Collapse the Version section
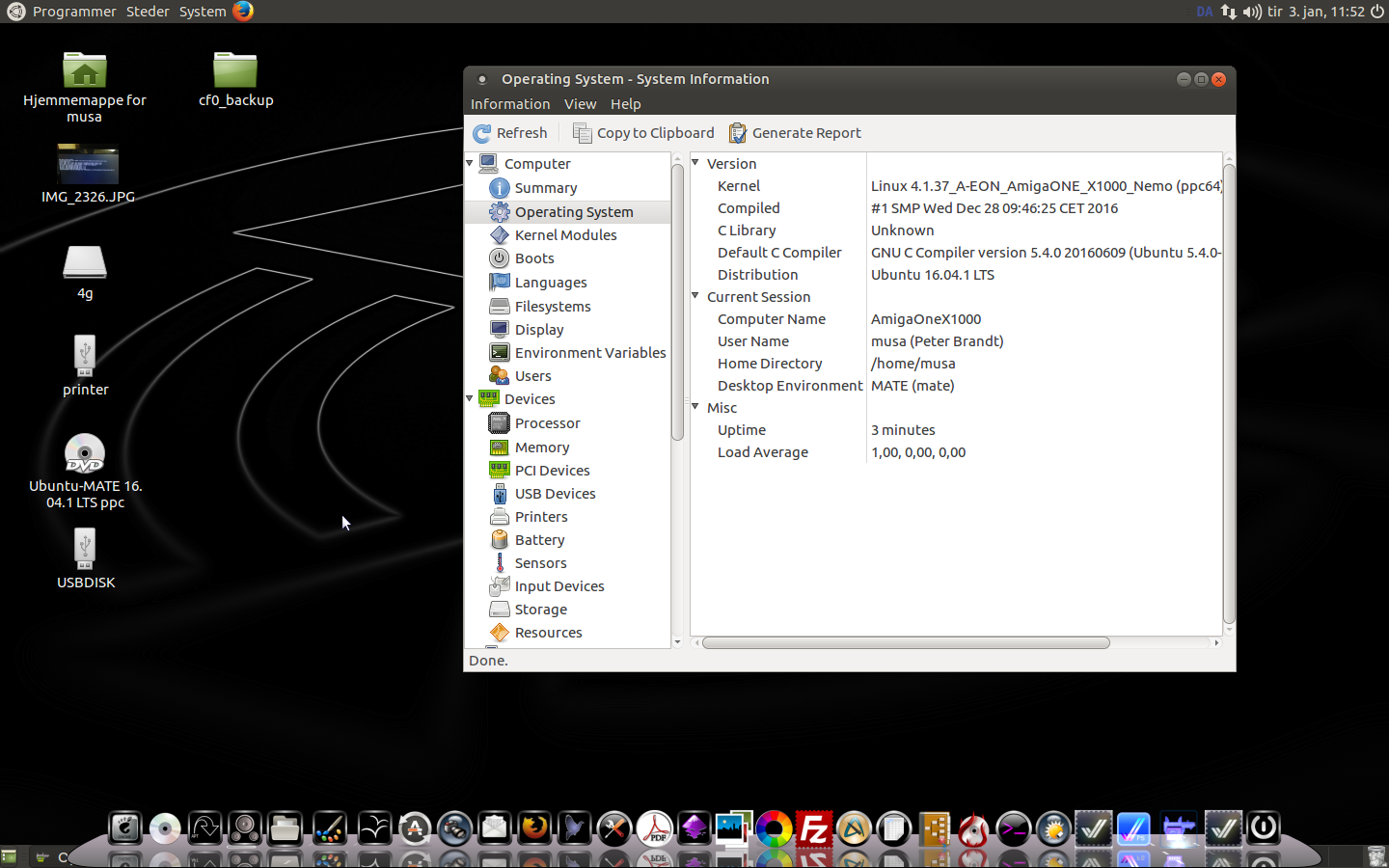 coord(695,163)
